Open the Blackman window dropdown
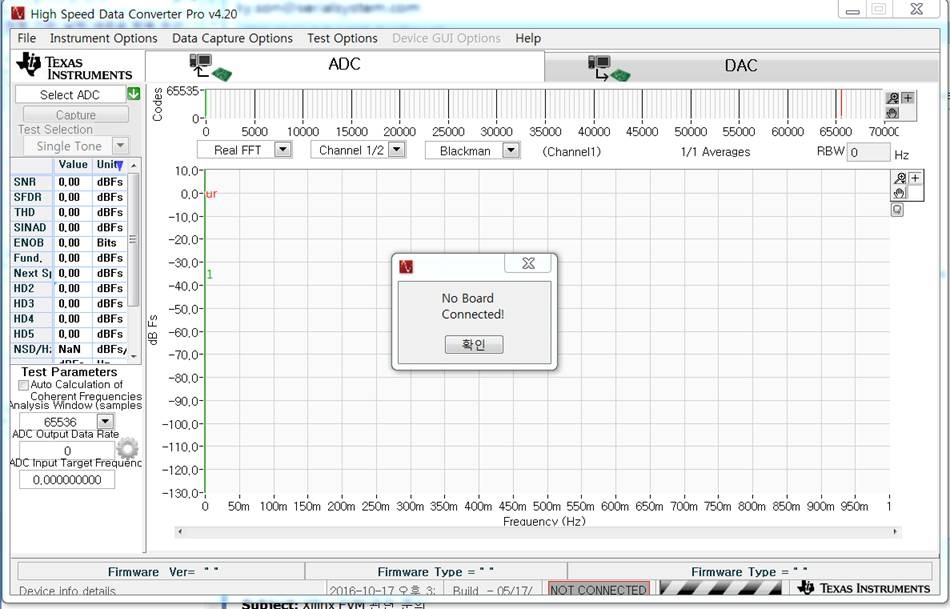Screen dimensions: 950x609 pyautogui.click(x=511, y=150)
